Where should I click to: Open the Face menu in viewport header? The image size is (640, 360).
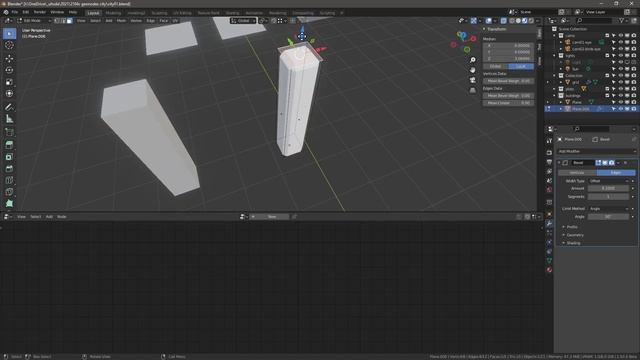163,21
